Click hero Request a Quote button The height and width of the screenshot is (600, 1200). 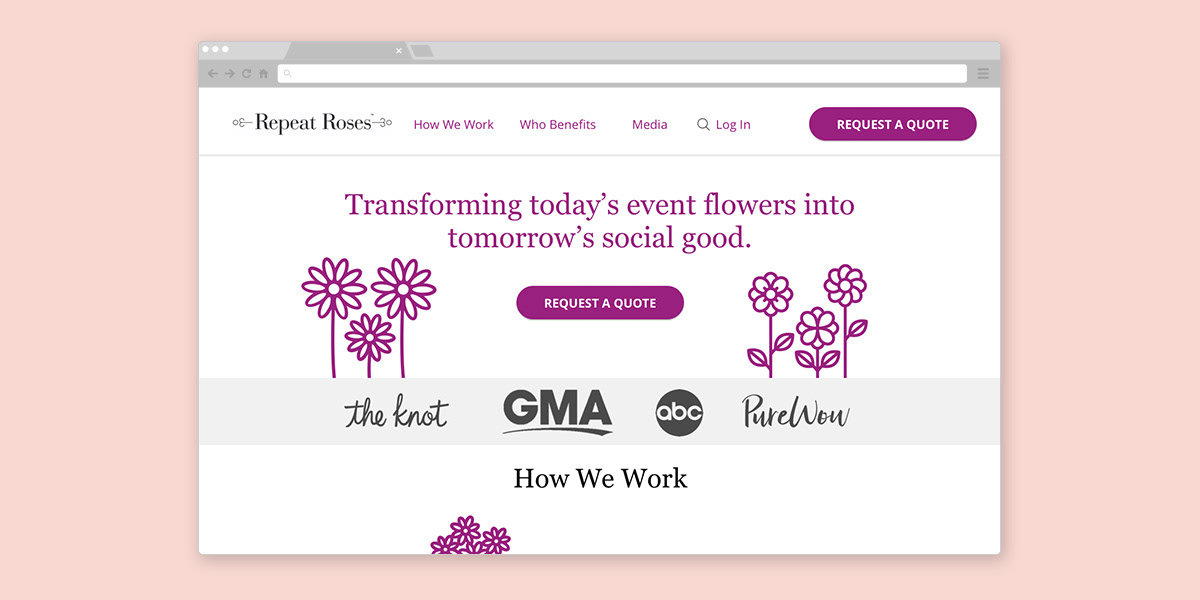pyautogui.click(x=600, y=303)
